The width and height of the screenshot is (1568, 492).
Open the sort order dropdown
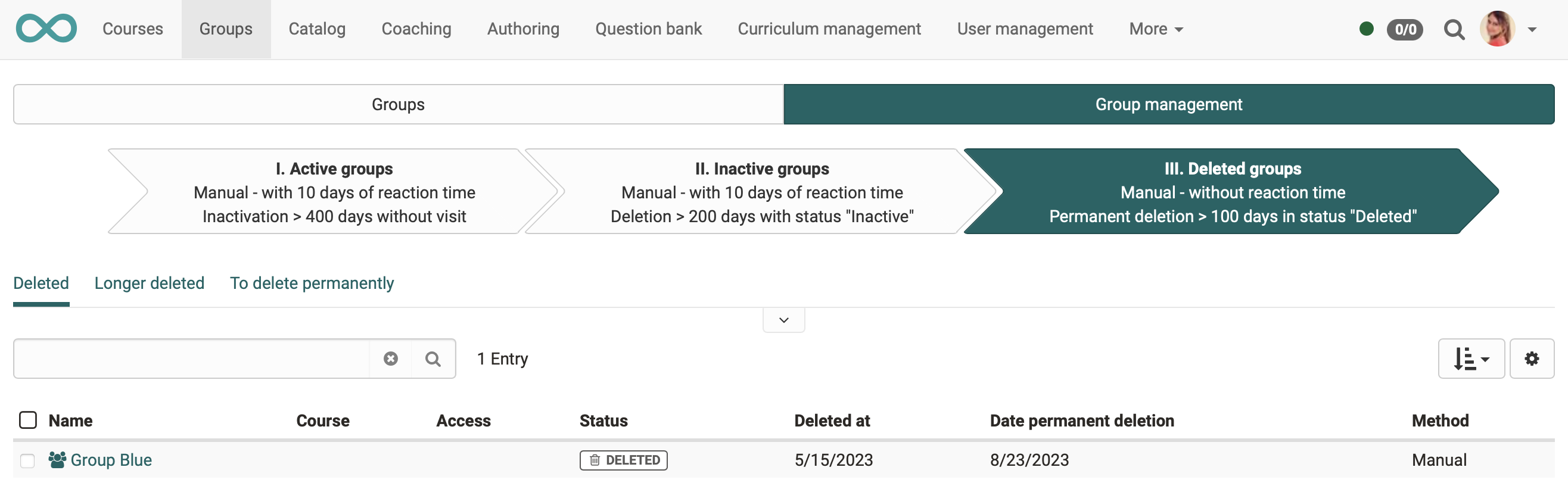click(1471, 359)
